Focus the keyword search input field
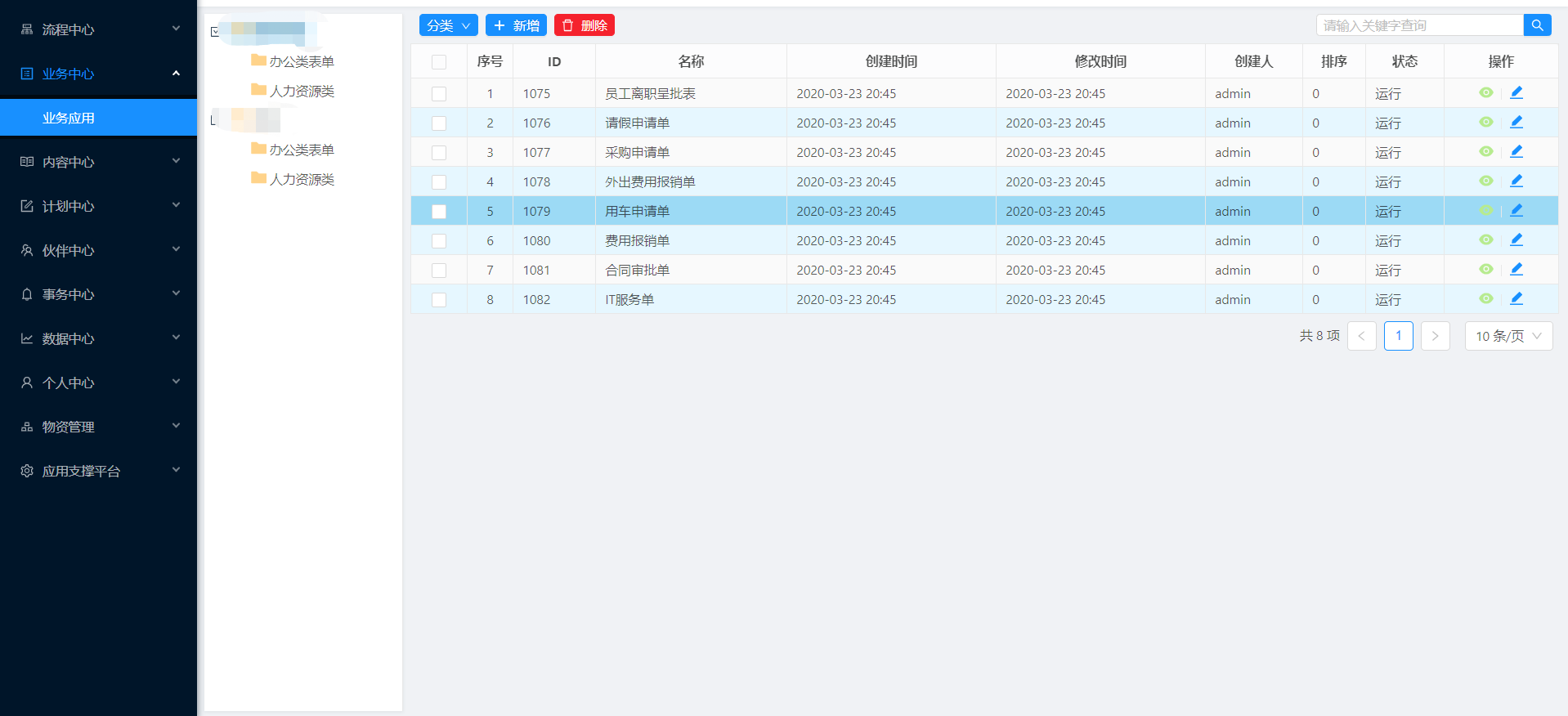Image resolution: width=1568 pixels, height=716 pixels. [x=1420, y=25]
